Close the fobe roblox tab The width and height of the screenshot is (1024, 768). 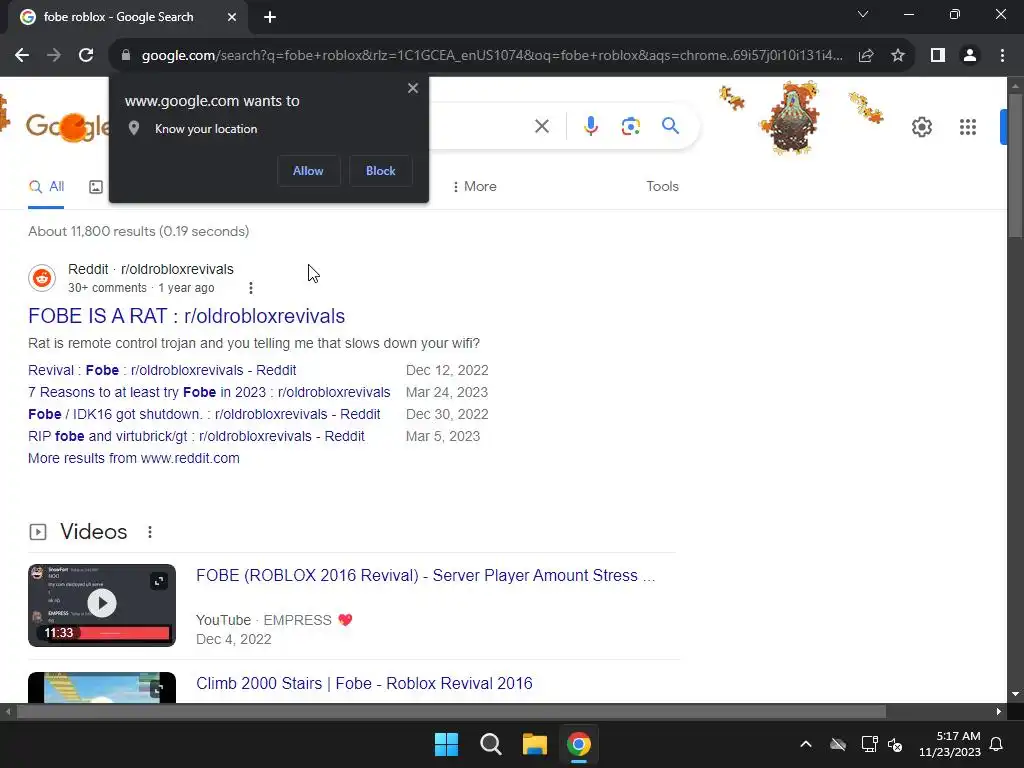232,17
